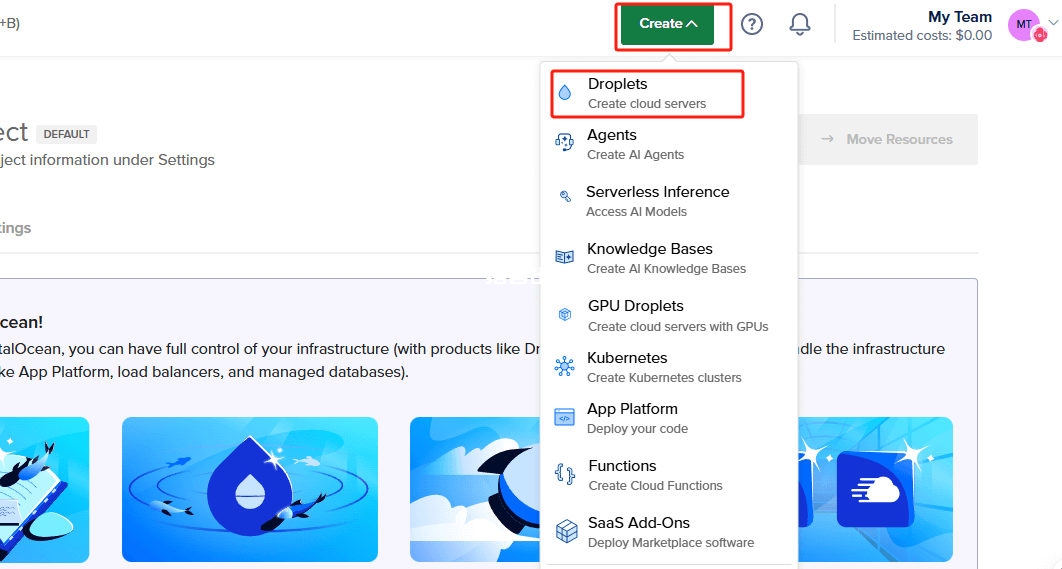Click the Create cloud servers subtitle
1062x569 pixels.
pyautogui.click(x=647, y=104)
